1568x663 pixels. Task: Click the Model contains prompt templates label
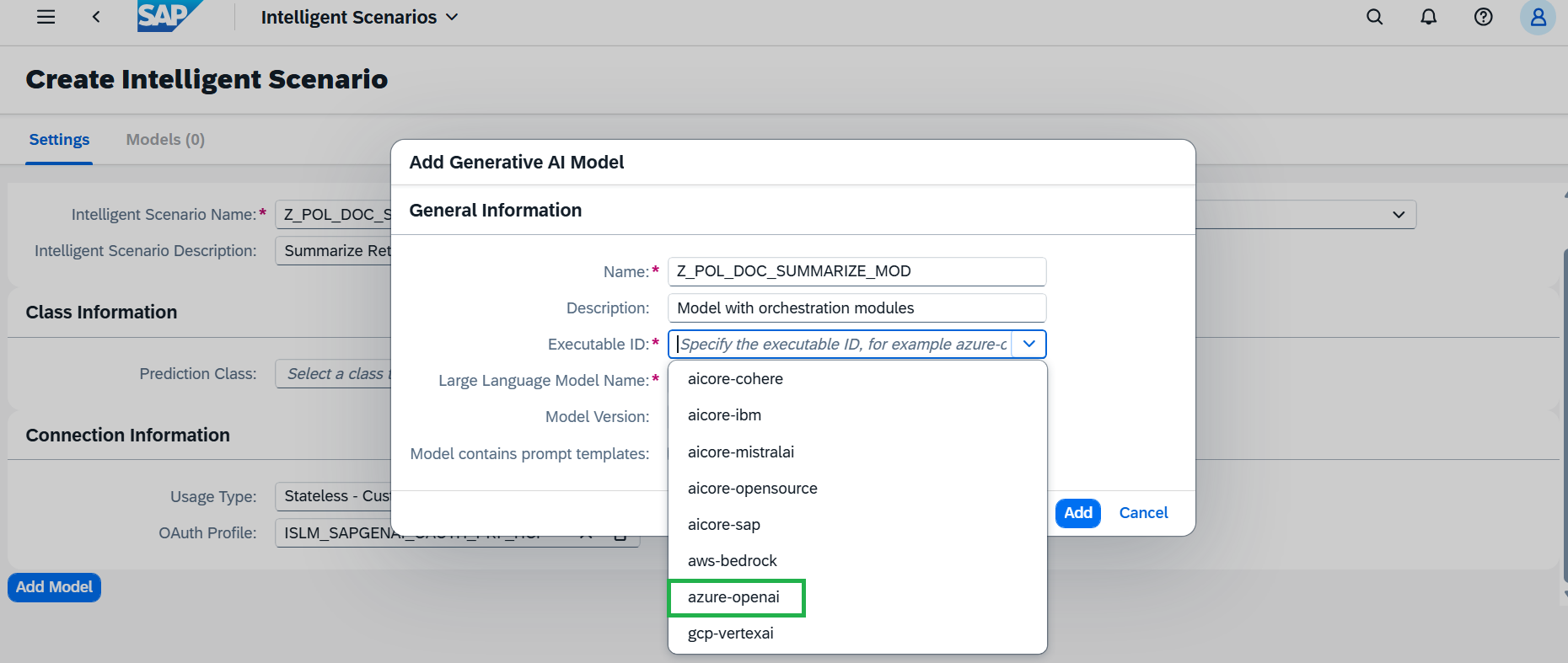(529, 454)
